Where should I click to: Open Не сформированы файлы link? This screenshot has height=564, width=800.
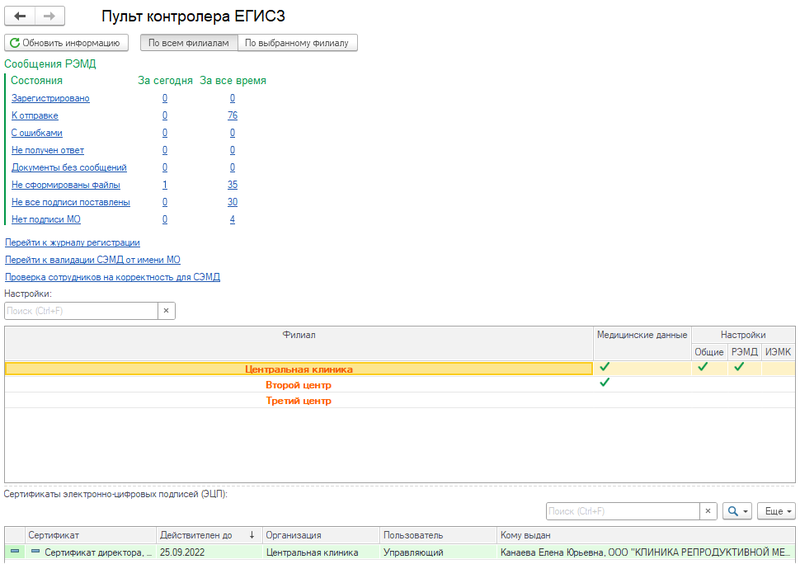(66, 185)
